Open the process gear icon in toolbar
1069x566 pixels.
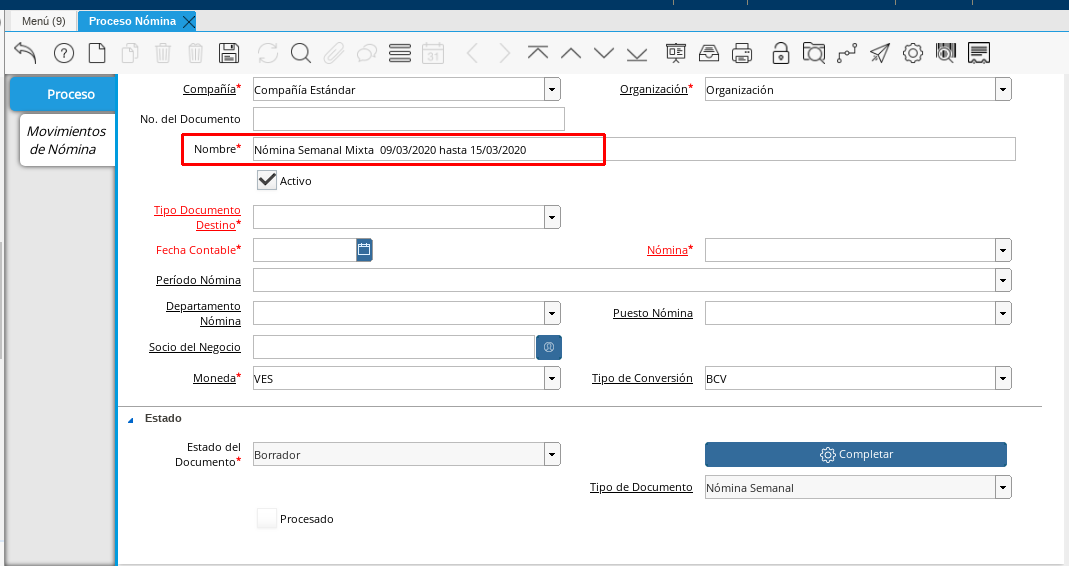point(912,53)
